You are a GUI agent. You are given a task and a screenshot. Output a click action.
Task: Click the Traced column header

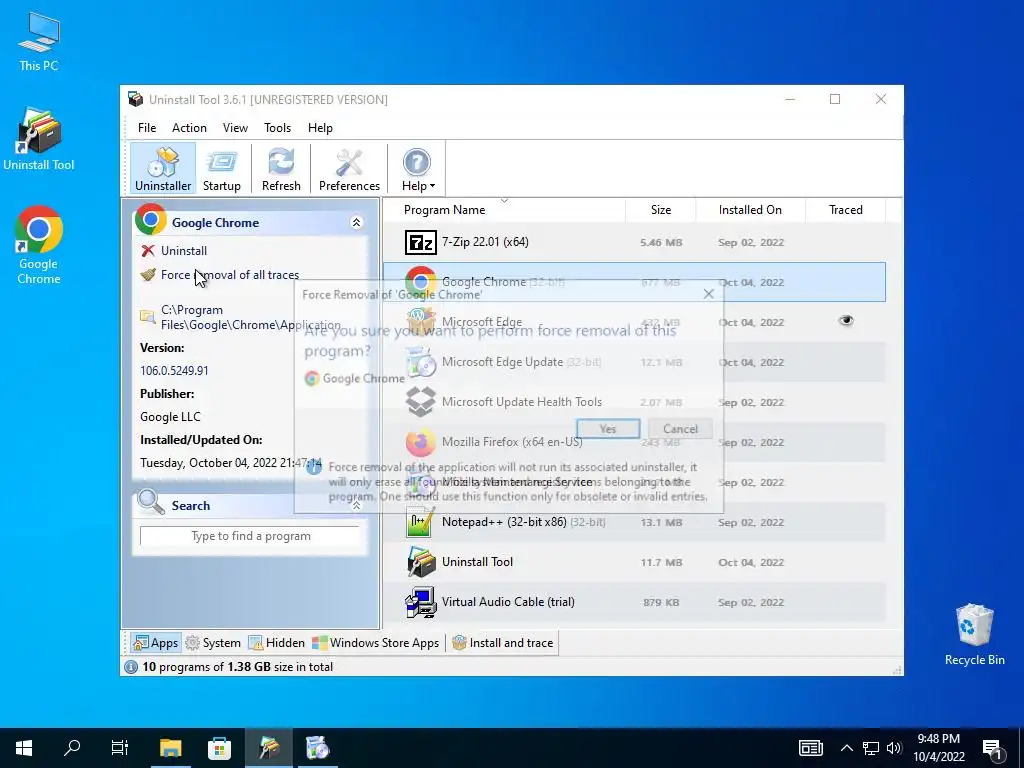click(846, 210)
